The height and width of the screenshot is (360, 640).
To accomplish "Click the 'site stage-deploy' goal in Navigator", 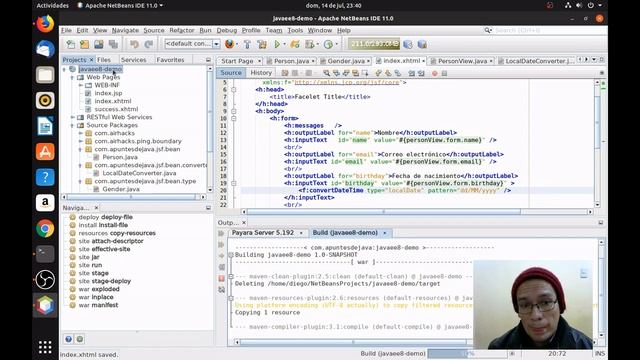I will [104, 281].
